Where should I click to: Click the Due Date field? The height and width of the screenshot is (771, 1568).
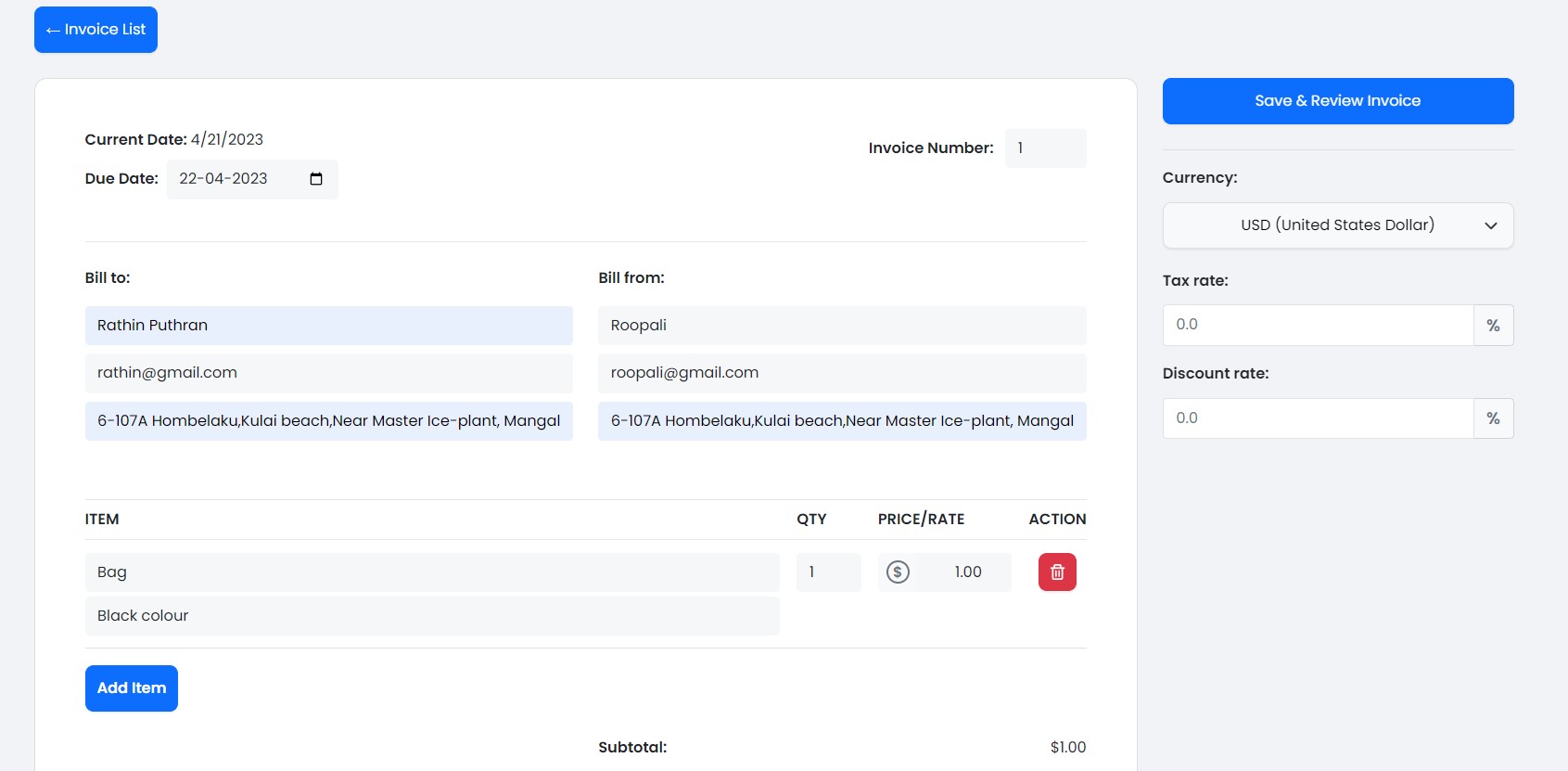point(236,179)
